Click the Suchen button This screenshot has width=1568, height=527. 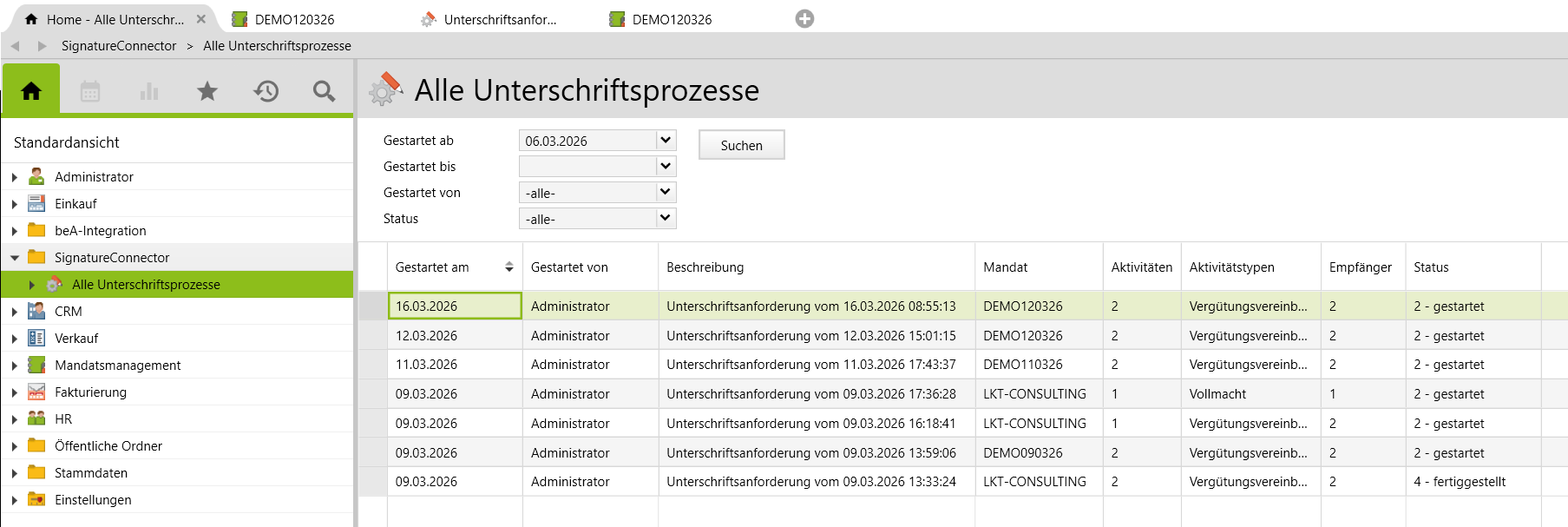point(741,145)
